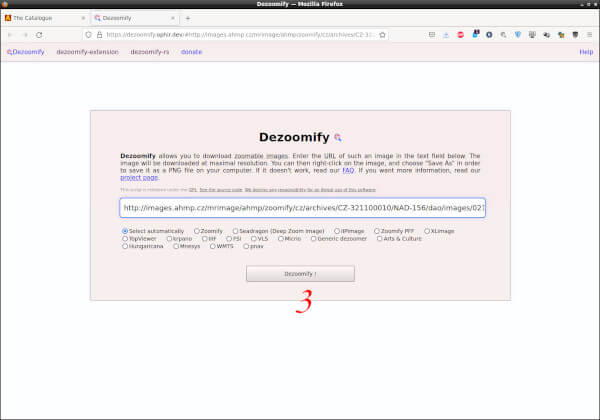This screenshot has height=420, width=600.
Task: Open the Help link
Action: point(586,52)
